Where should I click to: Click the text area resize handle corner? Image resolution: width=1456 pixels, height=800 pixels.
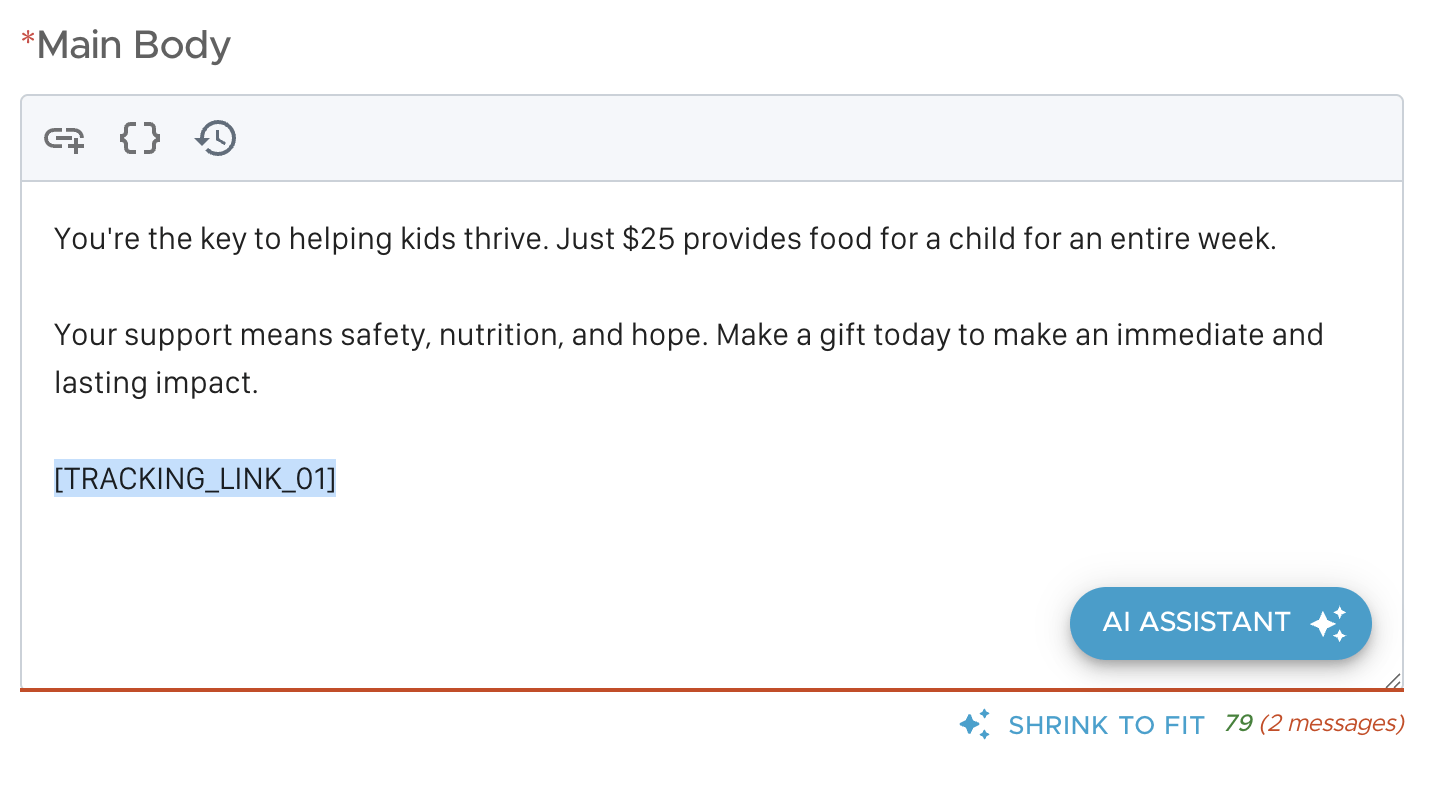[x=1393, y=681]
